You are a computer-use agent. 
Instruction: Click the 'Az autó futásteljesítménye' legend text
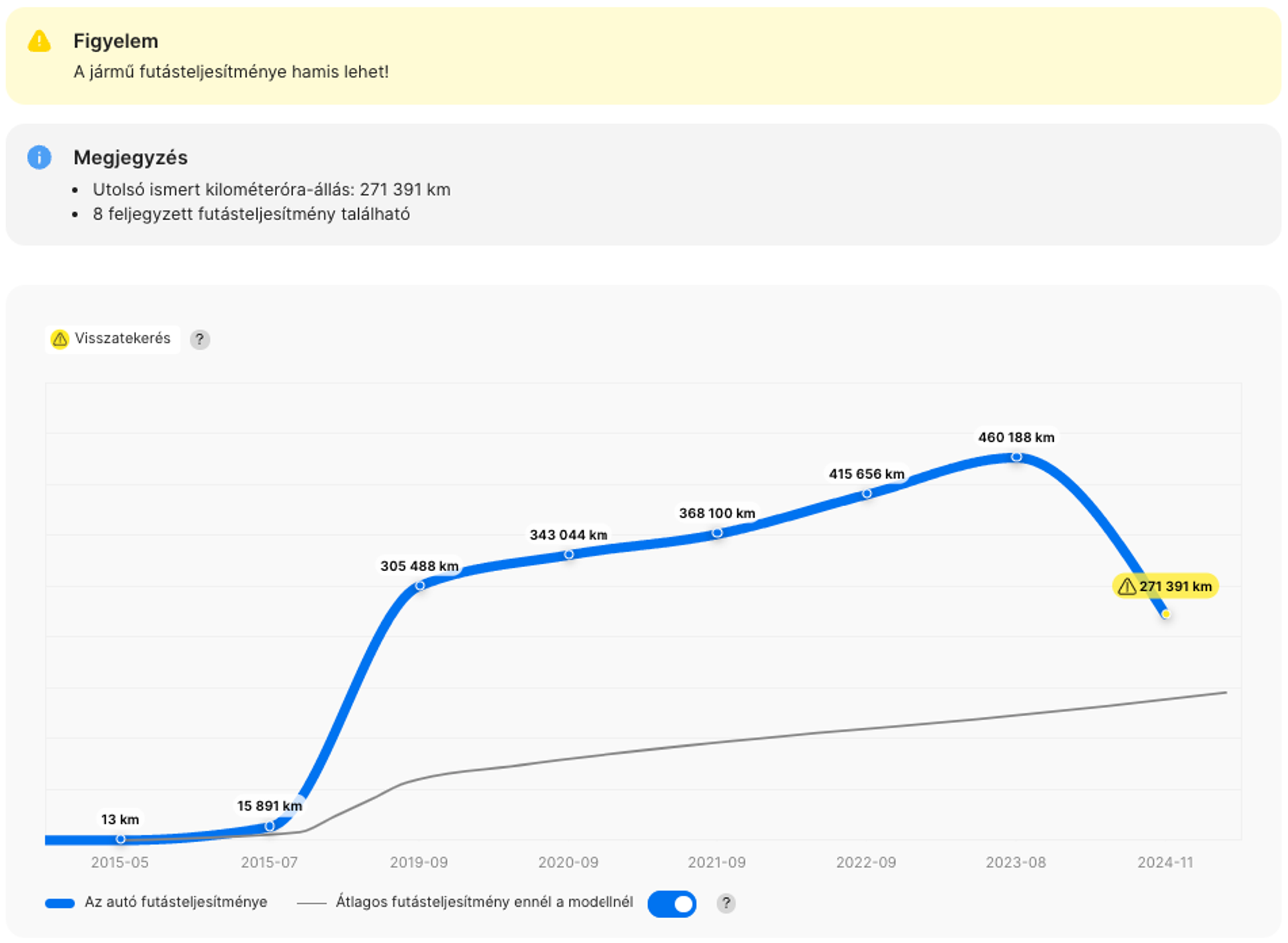coord(176,902)
